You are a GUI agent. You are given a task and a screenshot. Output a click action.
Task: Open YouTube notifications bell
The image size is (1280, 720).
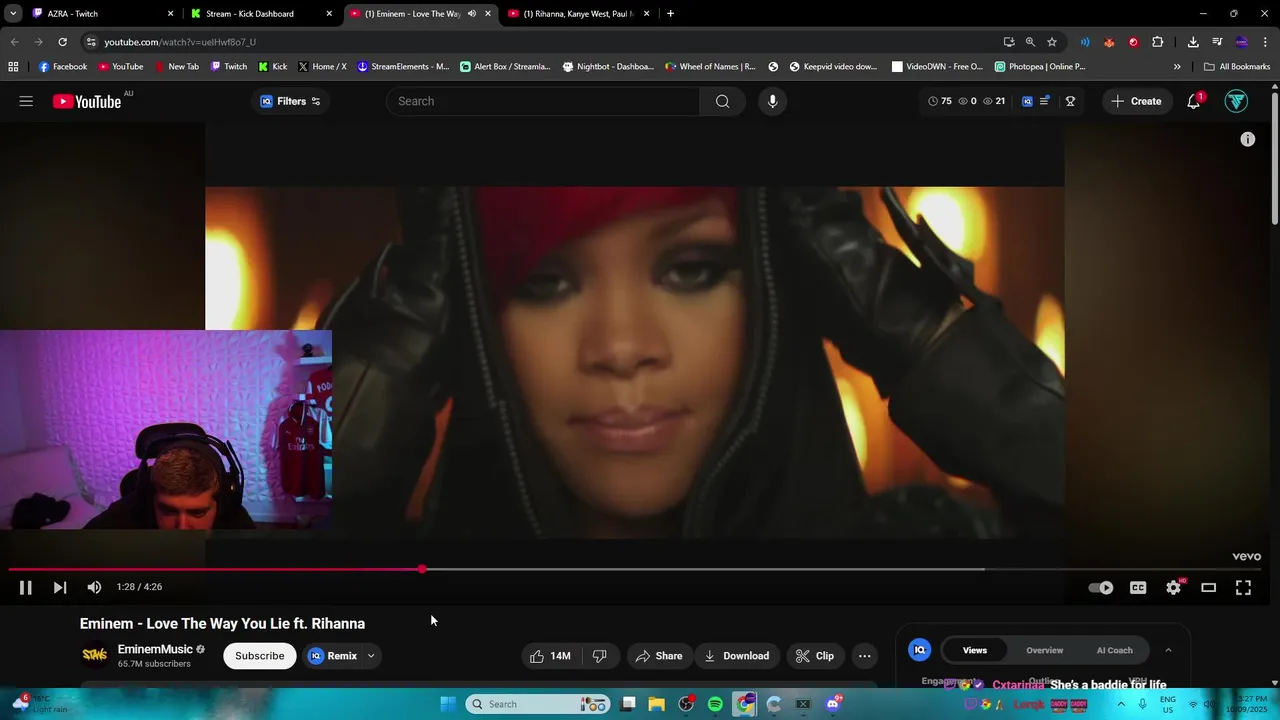tap(1194, 101)
